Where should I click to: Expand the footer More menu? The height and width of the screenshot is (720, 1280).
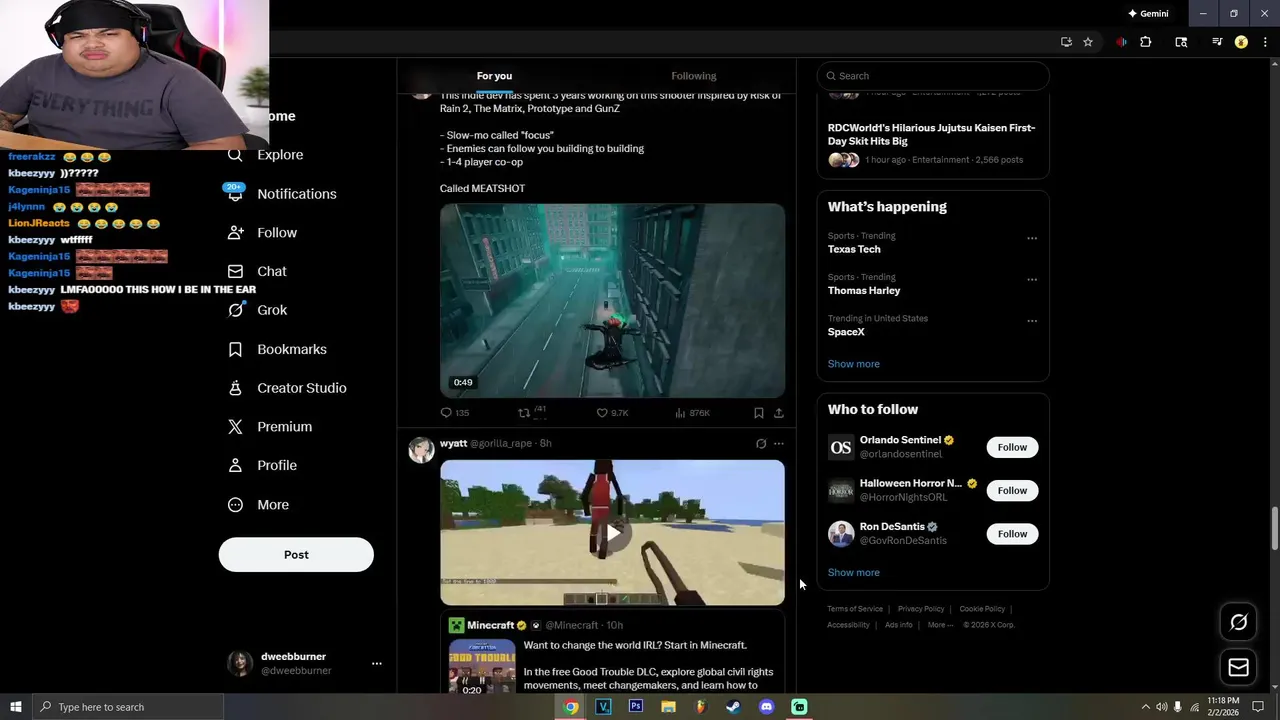[x=940, y=625]
